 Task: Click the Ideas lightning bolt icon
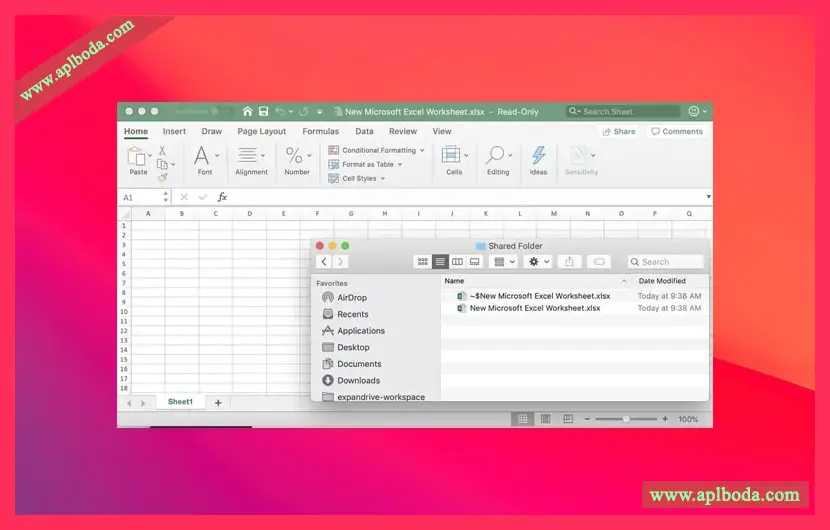538,155
